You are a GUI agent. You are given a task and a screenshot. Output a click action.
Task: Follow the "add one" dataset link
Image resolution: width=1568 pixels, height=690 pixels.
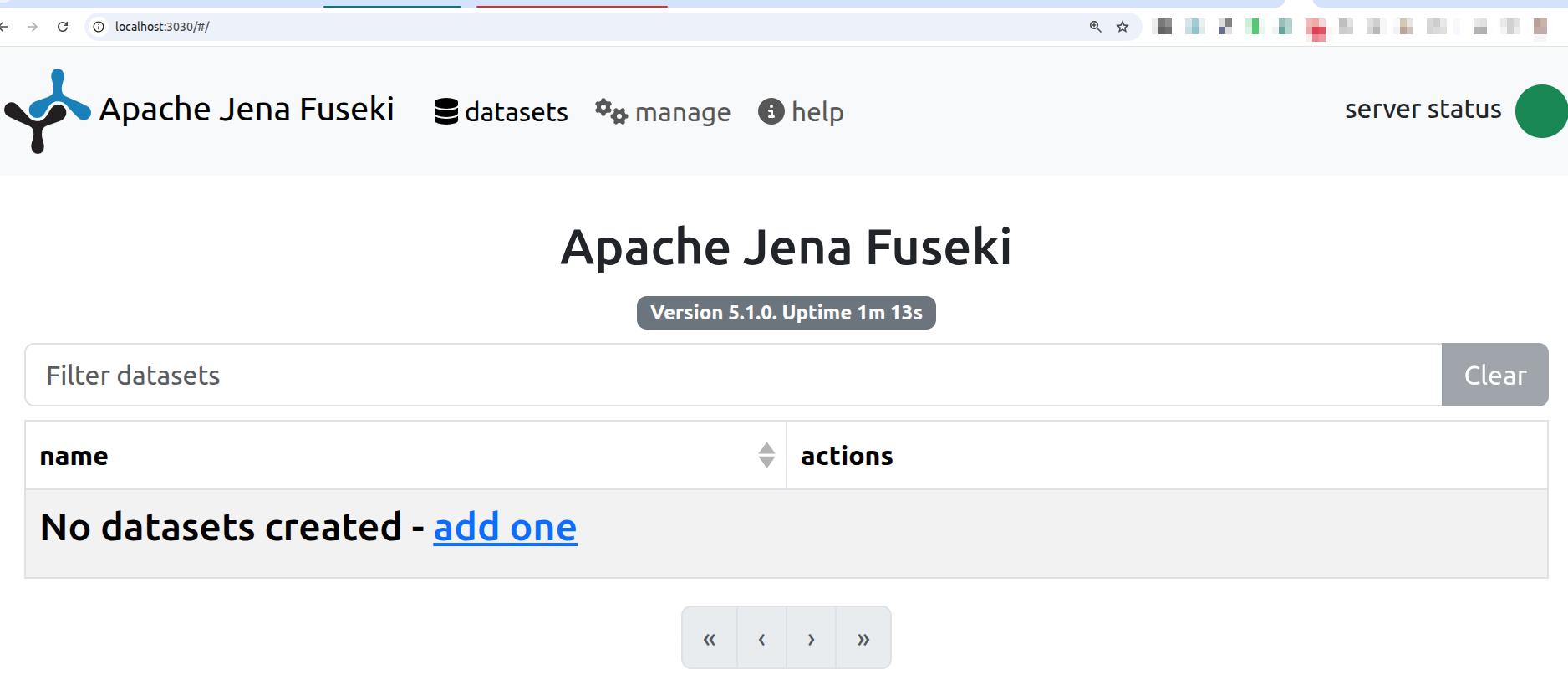505,527
